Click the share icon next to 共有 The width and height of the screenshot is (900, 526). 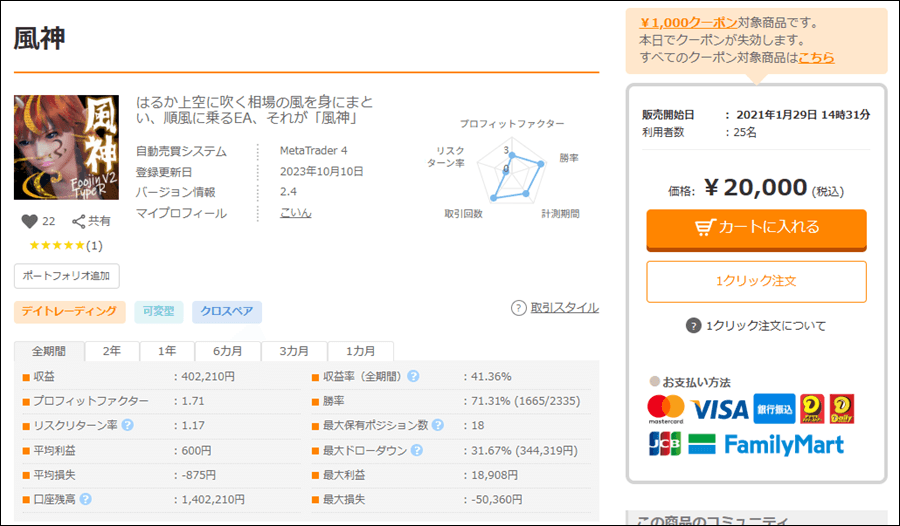pos(78,221)
